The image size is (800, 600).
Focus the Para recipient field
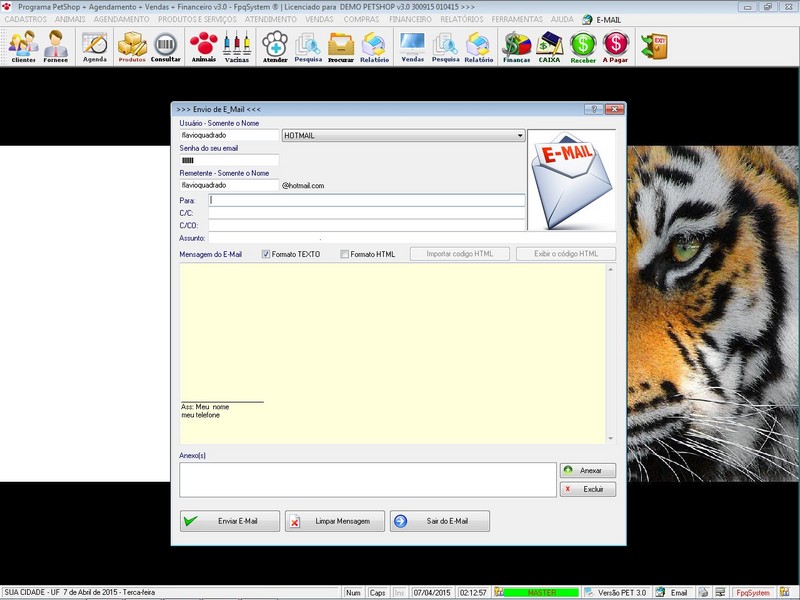click(366, 201)
